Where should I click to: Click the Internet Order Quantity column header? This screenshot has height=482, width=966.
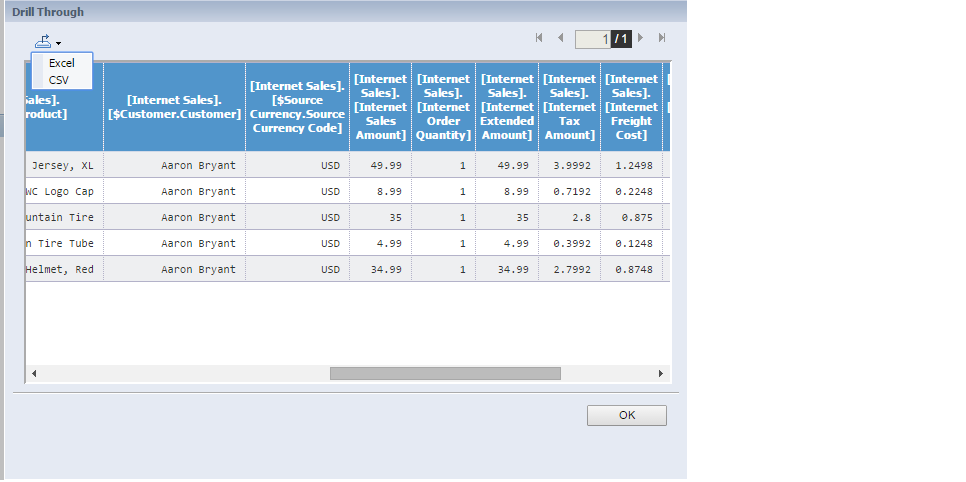tap(443, 107)
